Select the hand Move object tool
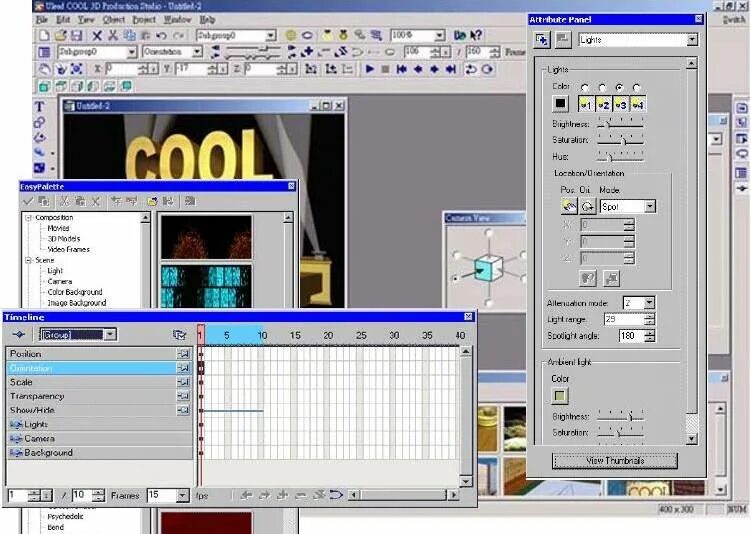 point(44,69)
